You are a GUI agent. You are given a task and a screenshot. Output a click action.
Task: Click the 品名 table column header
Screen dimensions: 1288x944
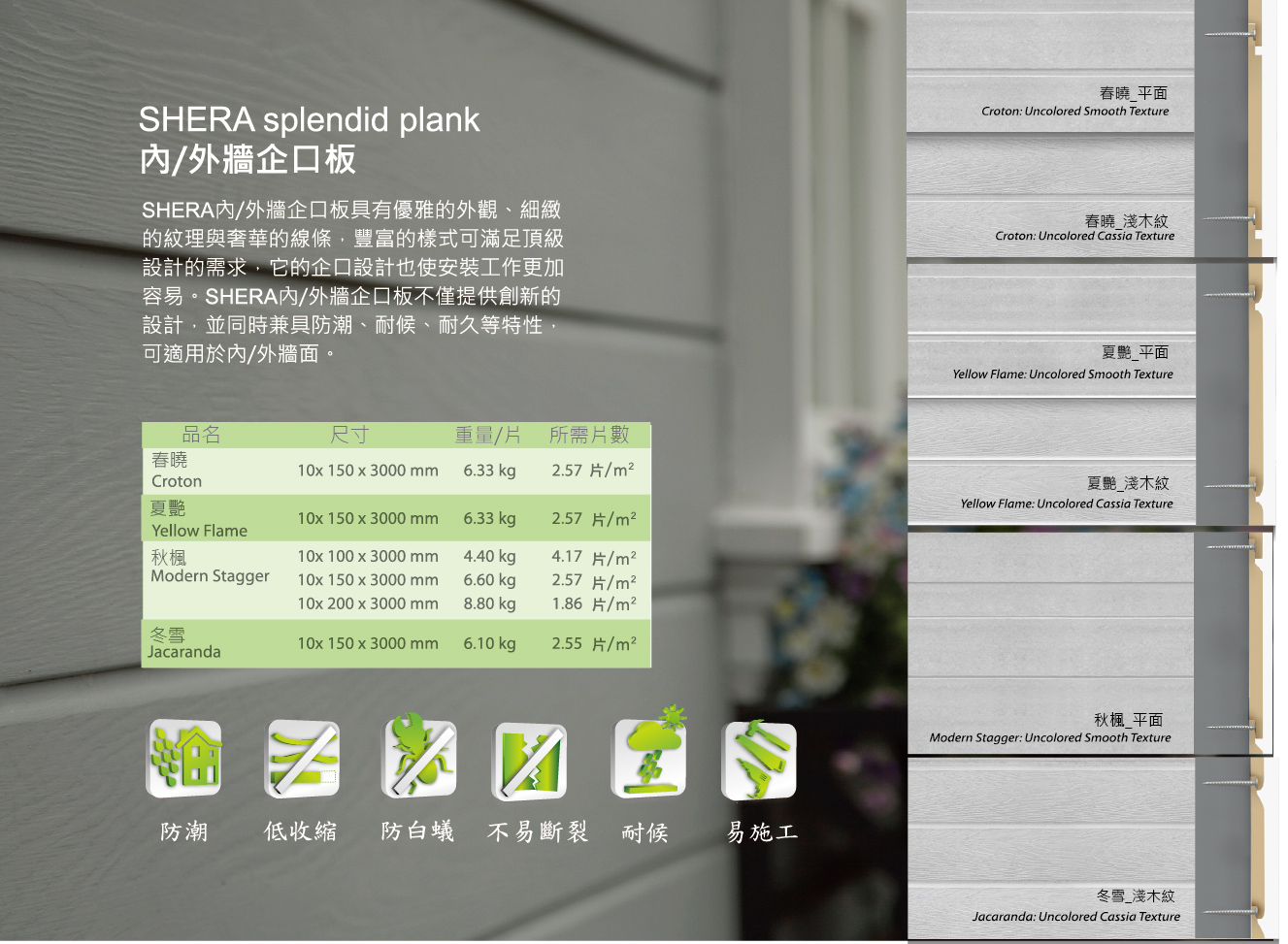point(201,435)
